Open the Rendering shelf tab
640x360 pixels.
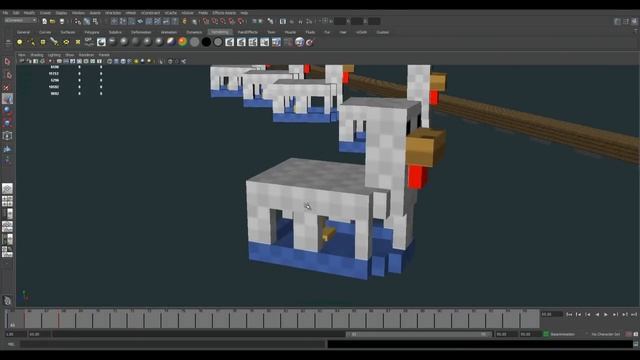pos(220,32)
